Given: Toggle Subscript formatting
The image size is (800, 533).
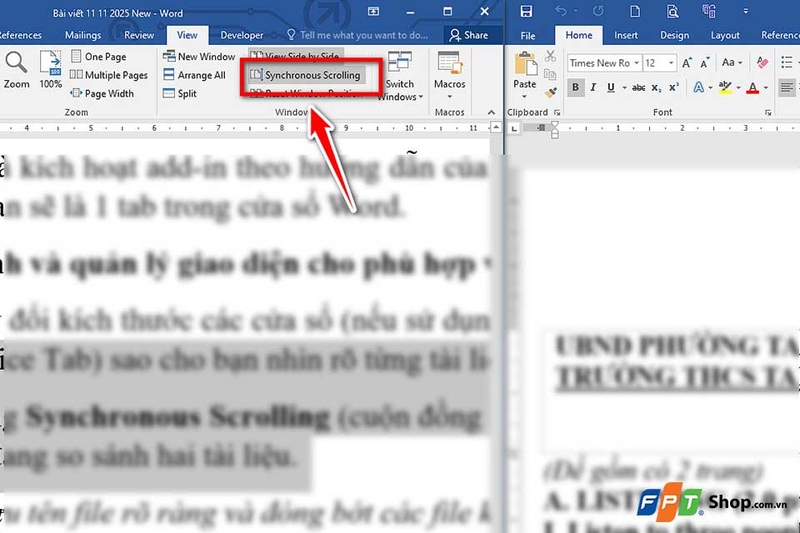Looking at the screenshot, I should (x=656, y=88).
